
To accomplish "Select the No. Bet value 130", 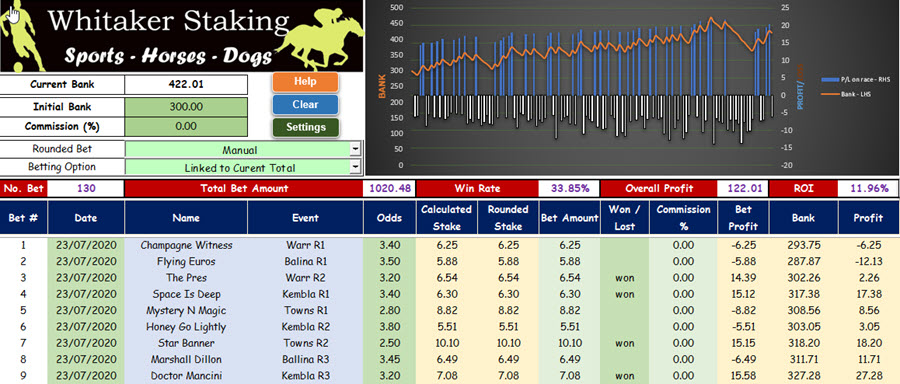I will [x=86, y=188].
